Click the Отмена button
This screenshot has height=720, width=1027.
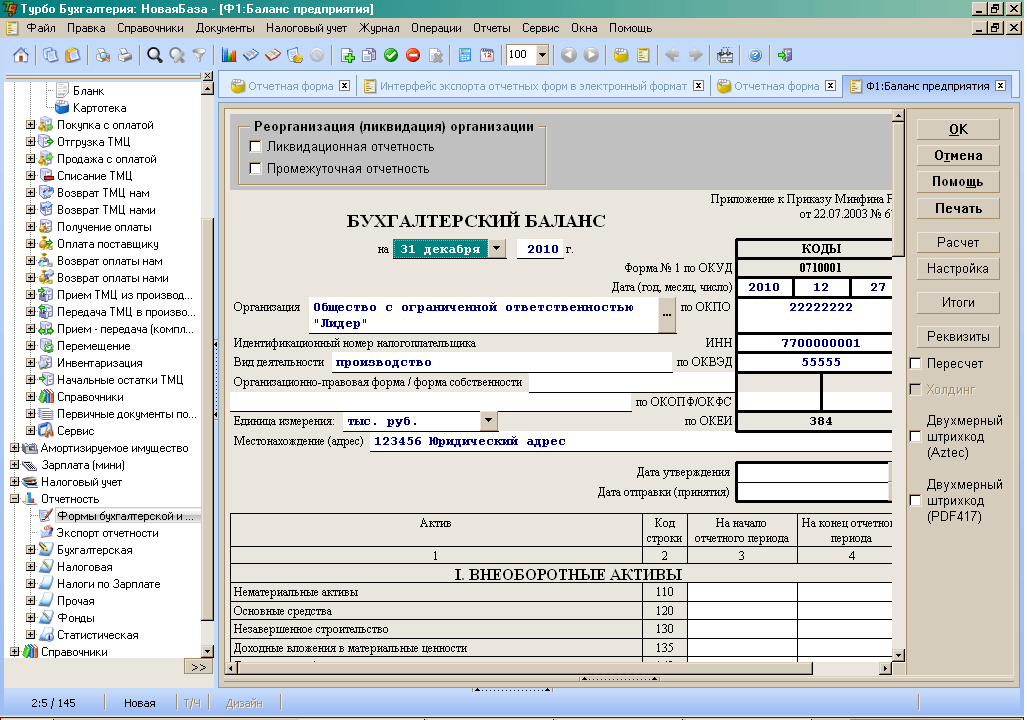point(958,155)
